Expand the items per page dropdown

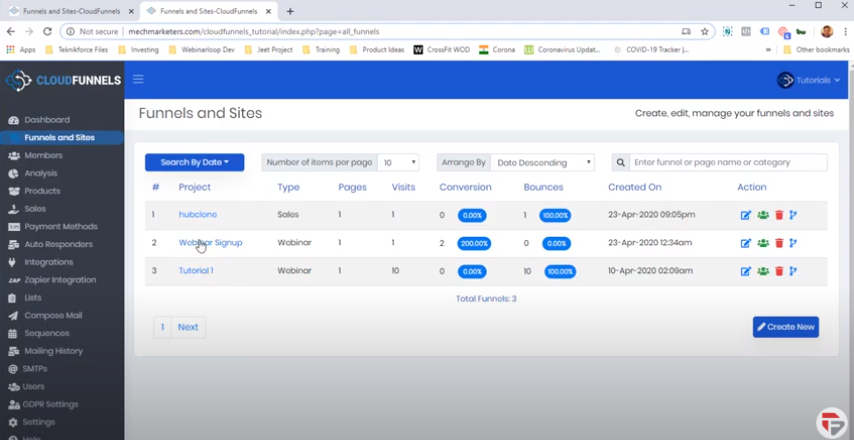[x=399, y=162]
